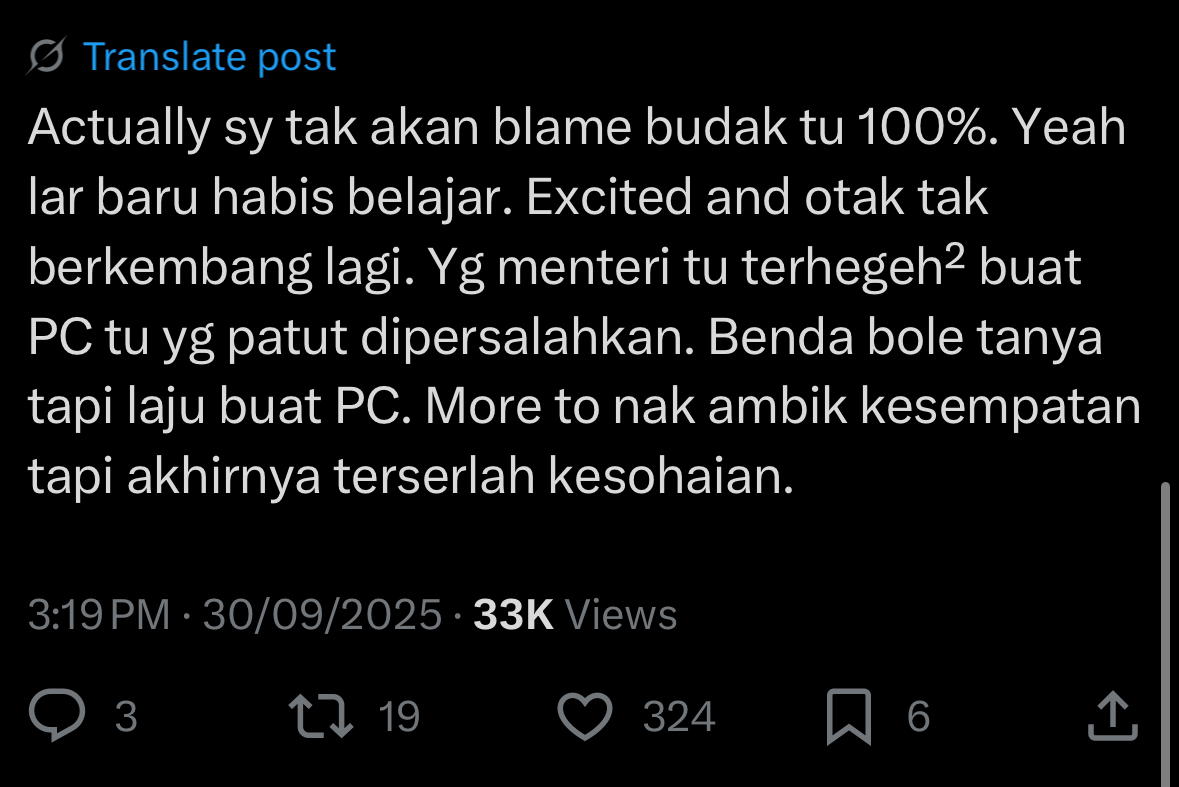Image resolution: width=1179 pixels, height=787 pixels.
Task: Click the Grok icon beside Translate post
Action: click(x=47, y=56)
